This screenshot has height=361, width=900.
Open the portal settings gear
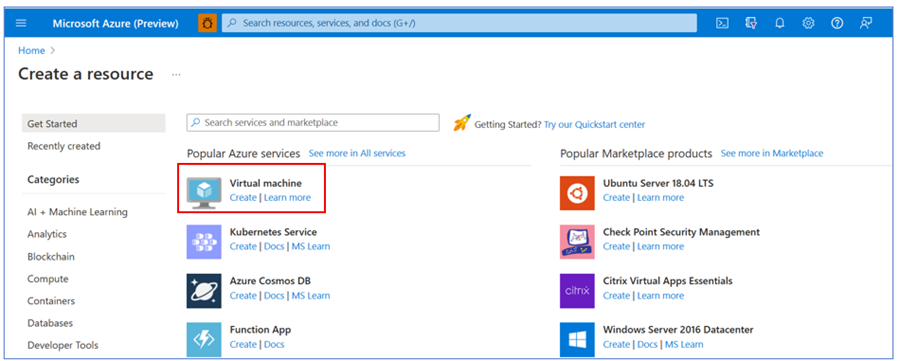pyautogui.click(x=808, y=23)
